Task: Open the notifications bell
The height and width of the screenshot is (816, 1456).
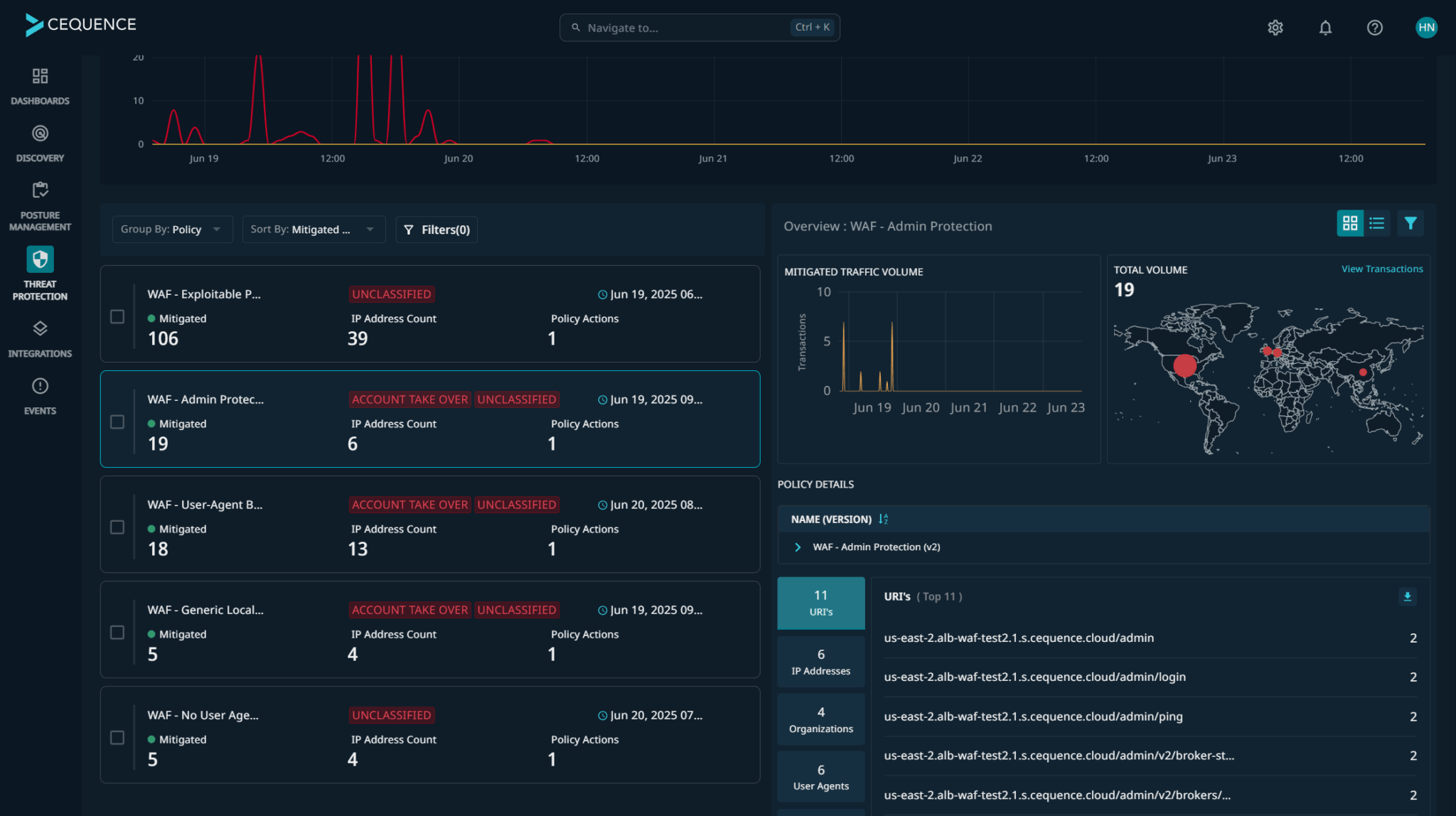Action: click(1325, 27)
